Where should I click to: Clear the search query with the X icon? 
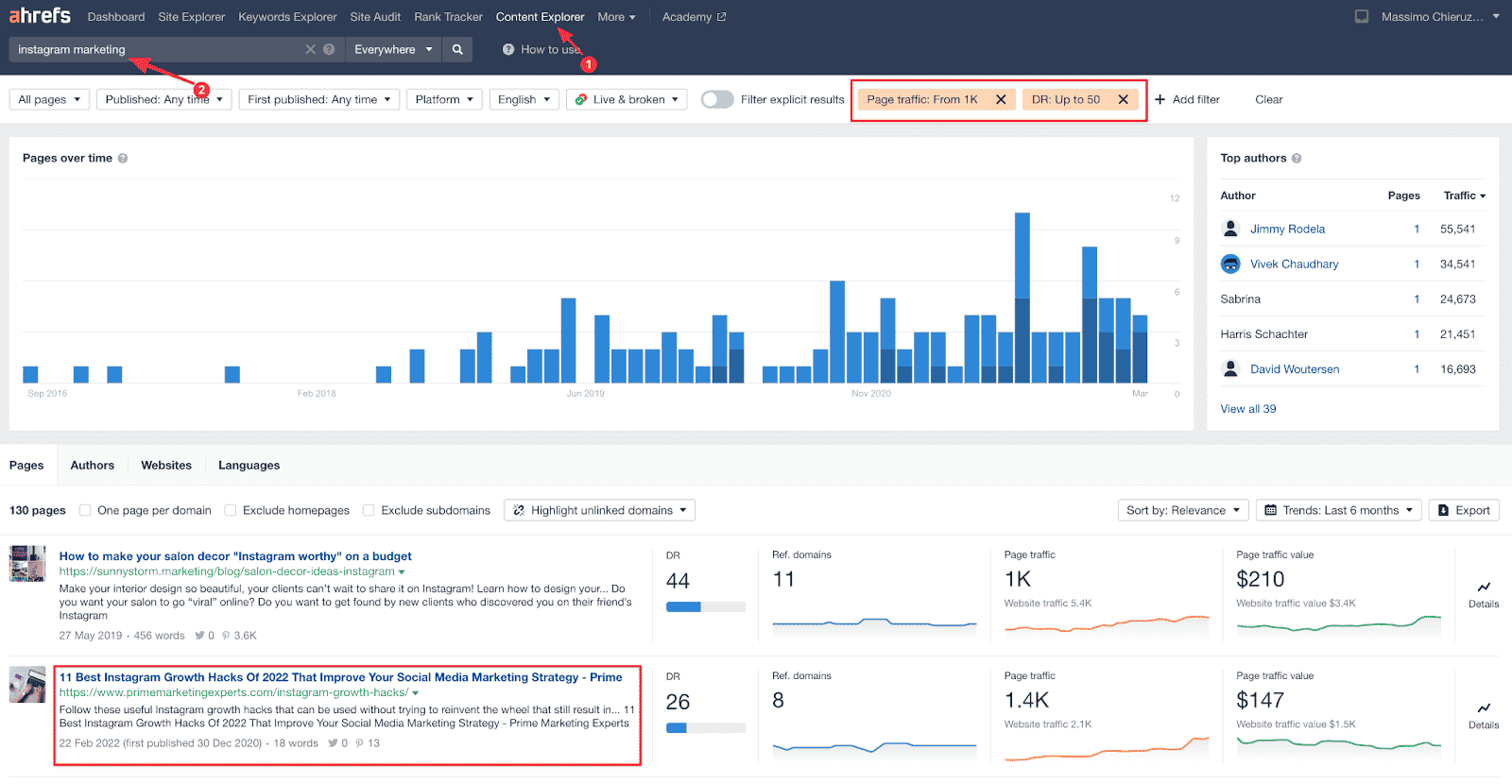point(310,49)
